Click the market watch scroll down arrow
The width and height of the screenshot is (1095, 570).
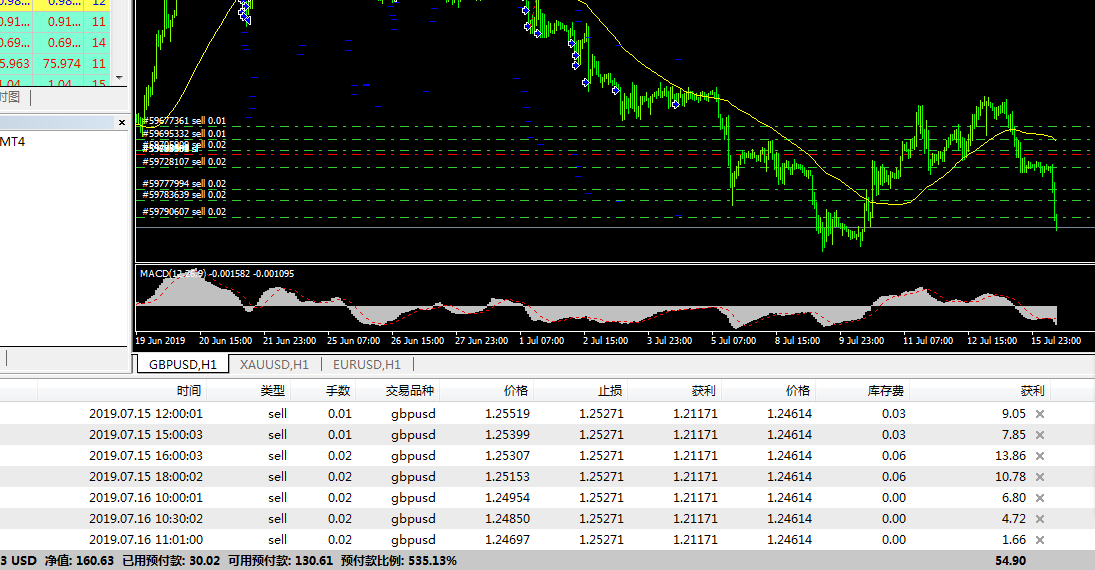[119, 78]
